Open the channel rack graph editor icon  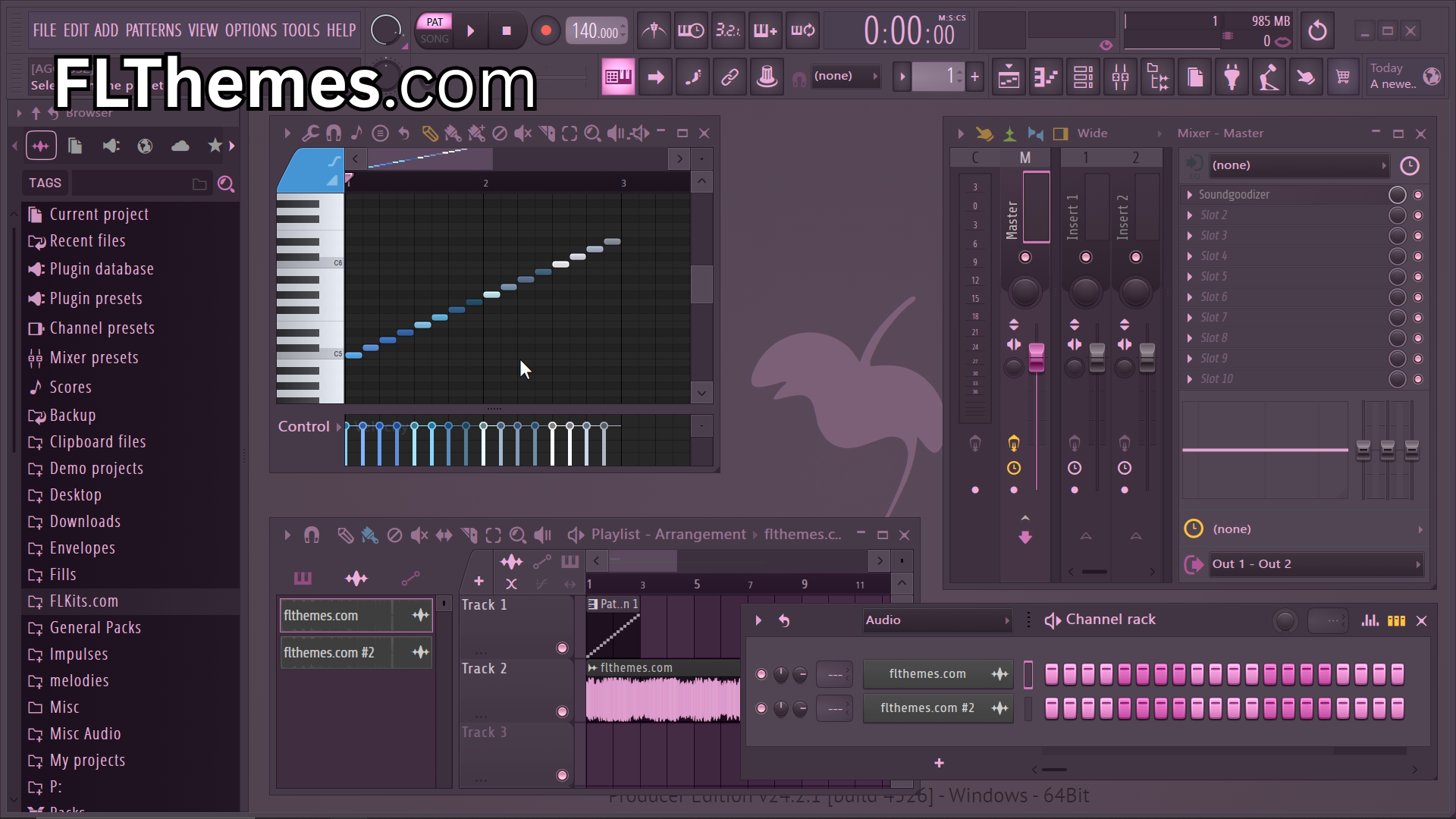point(1370,620)
